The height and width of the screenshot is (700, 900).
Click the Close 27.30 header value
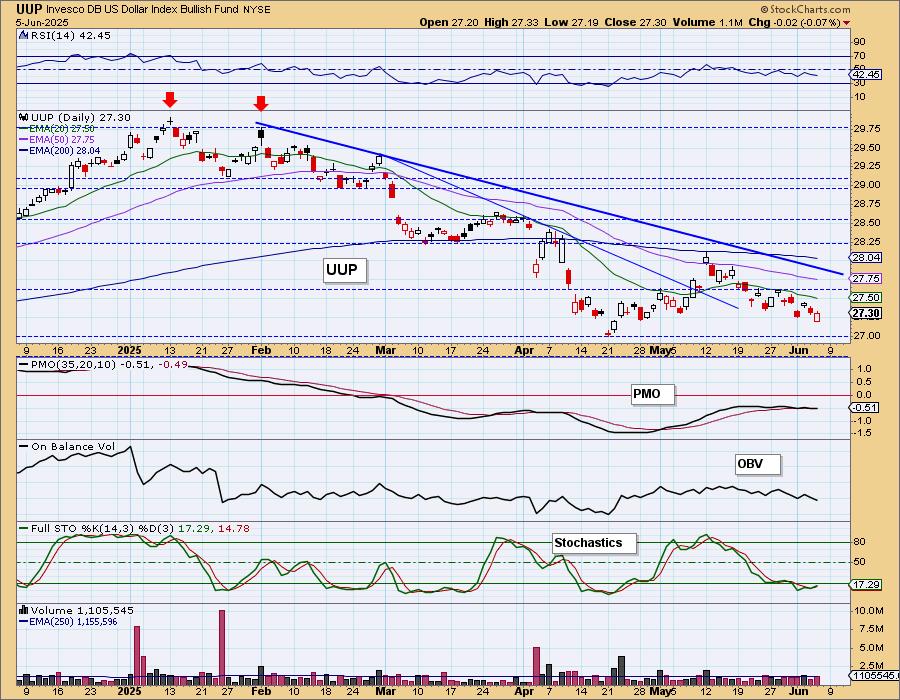[x=635, y=22]
